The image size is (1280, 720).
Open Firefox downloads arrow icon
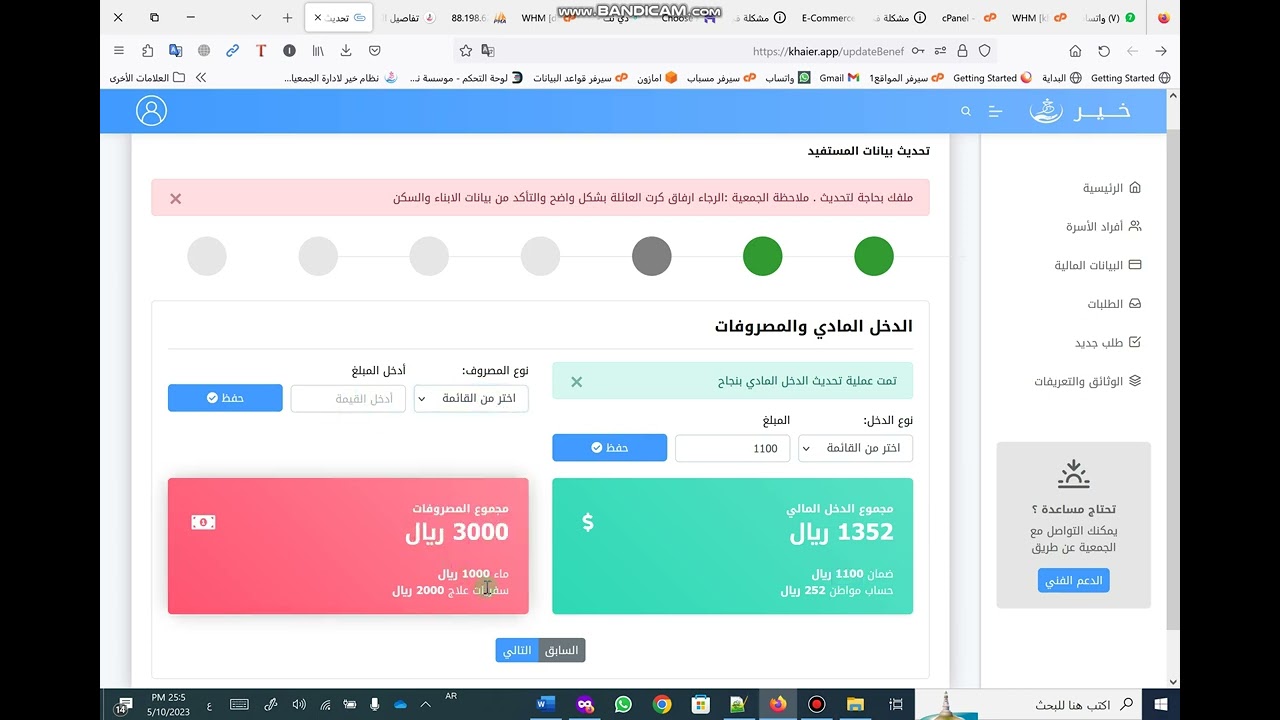(346, 50)
